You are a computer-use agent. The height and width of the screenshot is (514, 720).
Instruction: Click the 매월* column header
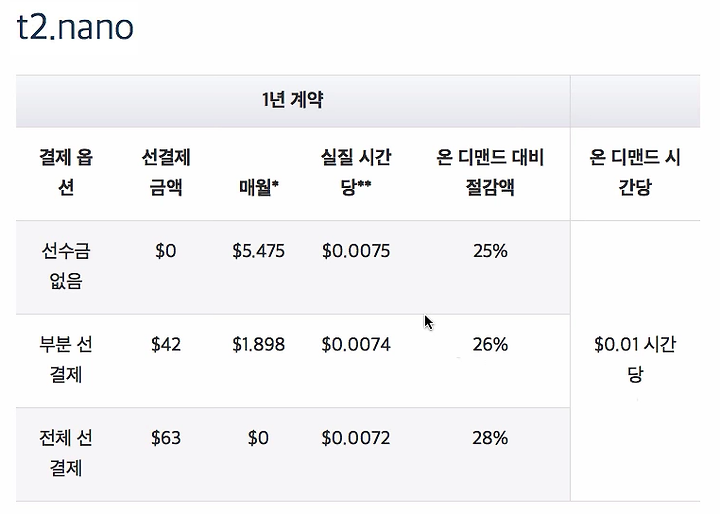[259, 187]
